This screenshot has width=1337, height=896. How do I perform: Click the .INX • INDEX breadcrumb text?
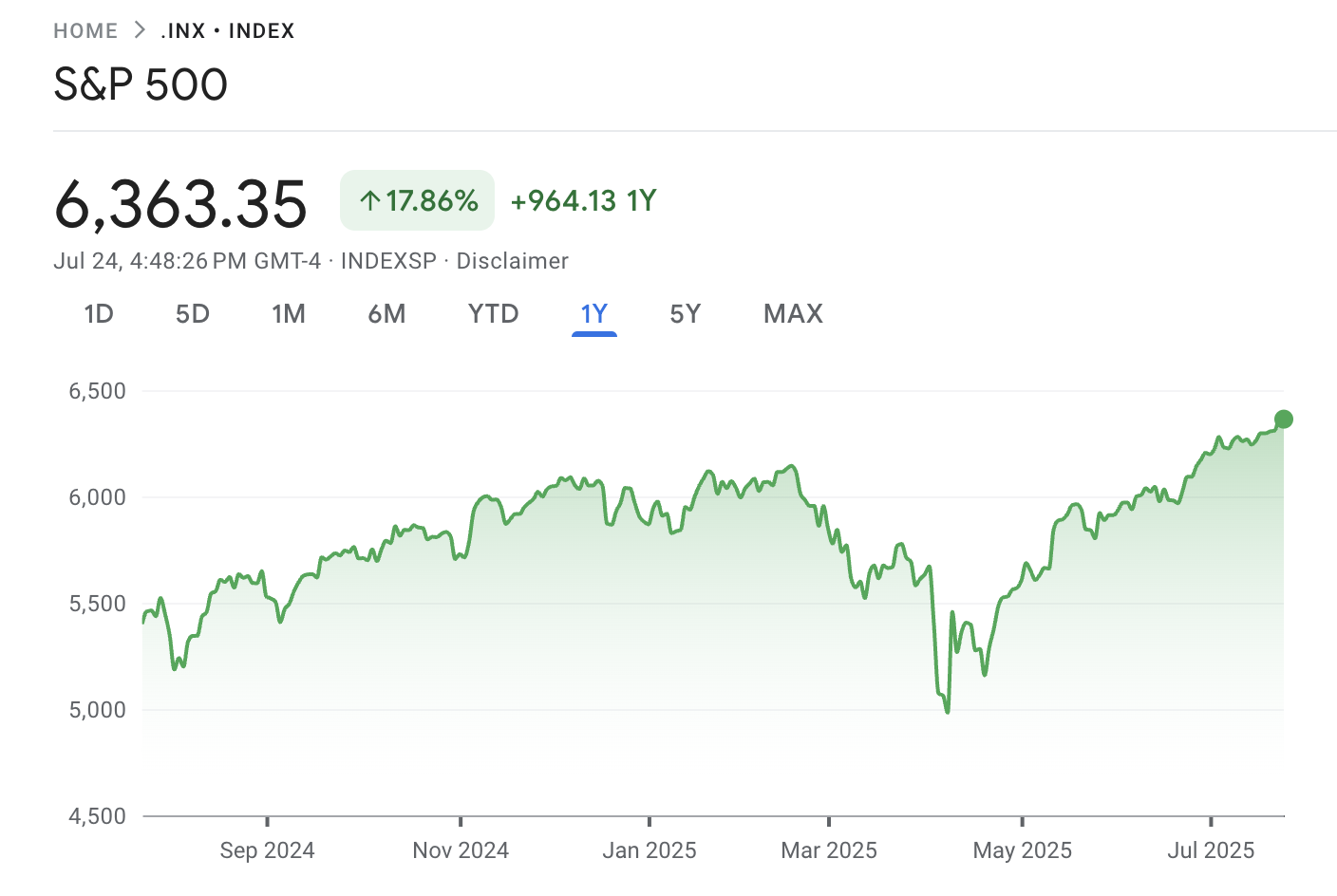click(x=228, y=31)
